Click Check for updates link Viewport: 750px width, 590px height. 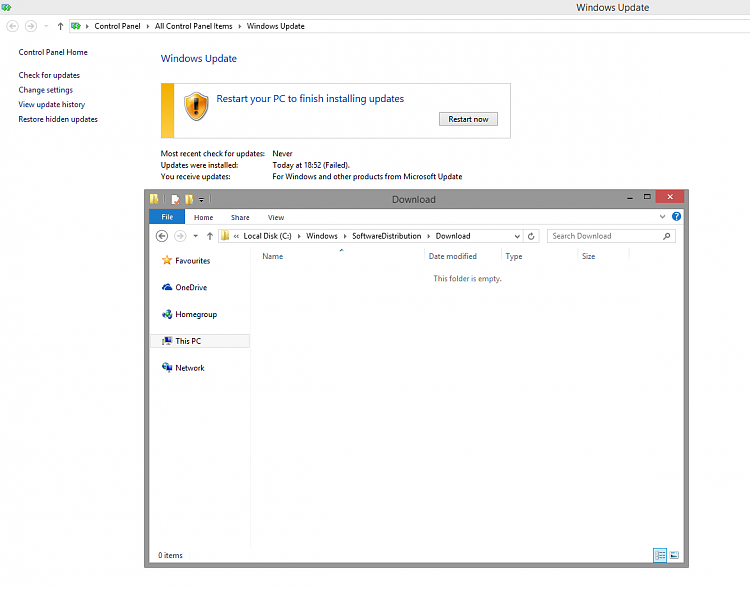(x=49, y=75)
